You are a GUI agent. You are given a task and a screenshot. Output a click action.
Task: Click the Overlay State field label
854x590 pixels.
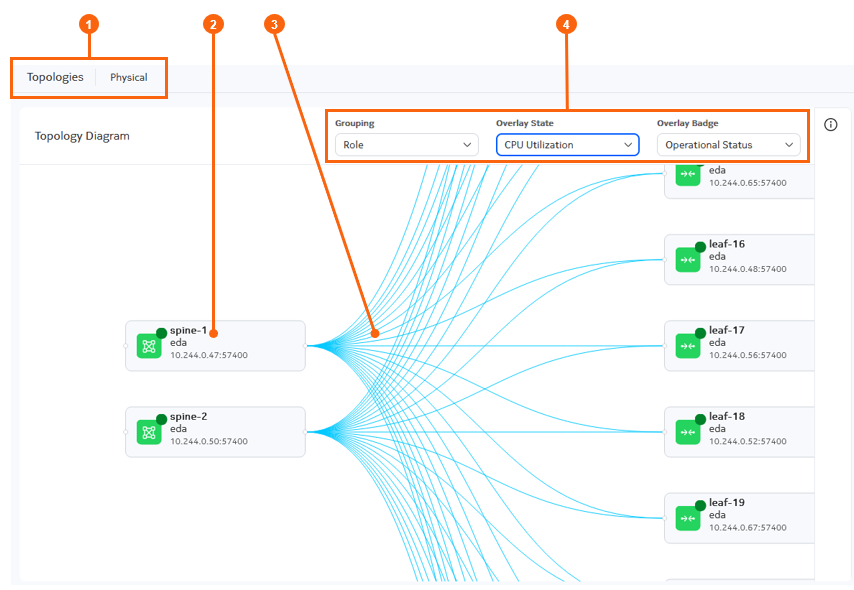pos(524,123)
